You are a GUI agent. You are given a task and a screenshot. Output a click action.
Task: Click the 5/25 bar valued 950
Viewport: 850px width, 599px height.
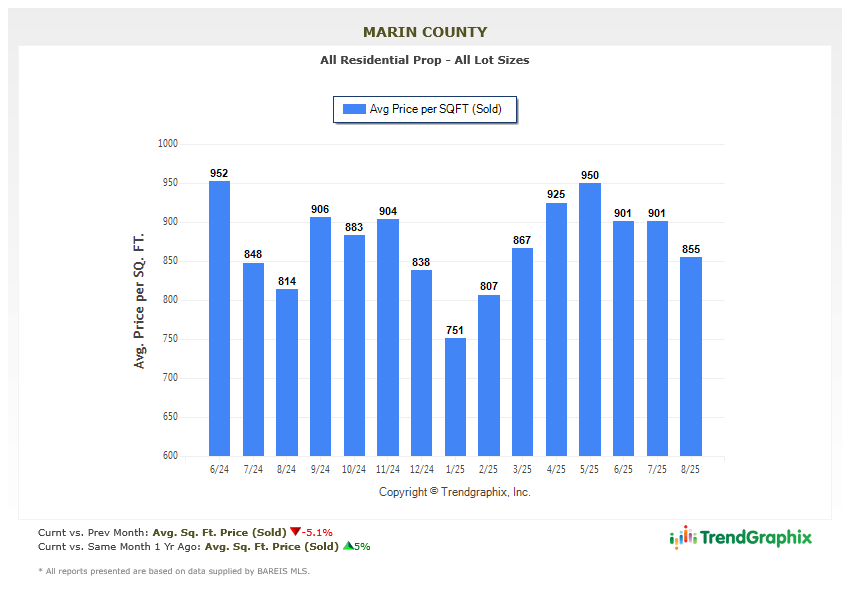pyautogui.click(x=590, y=319)
